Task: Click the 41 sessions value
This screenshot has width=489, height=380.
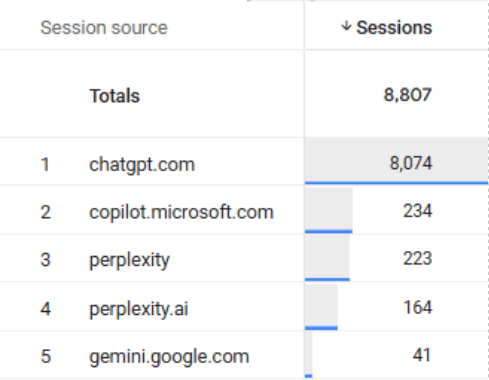Action: click(x=422, y=355)
